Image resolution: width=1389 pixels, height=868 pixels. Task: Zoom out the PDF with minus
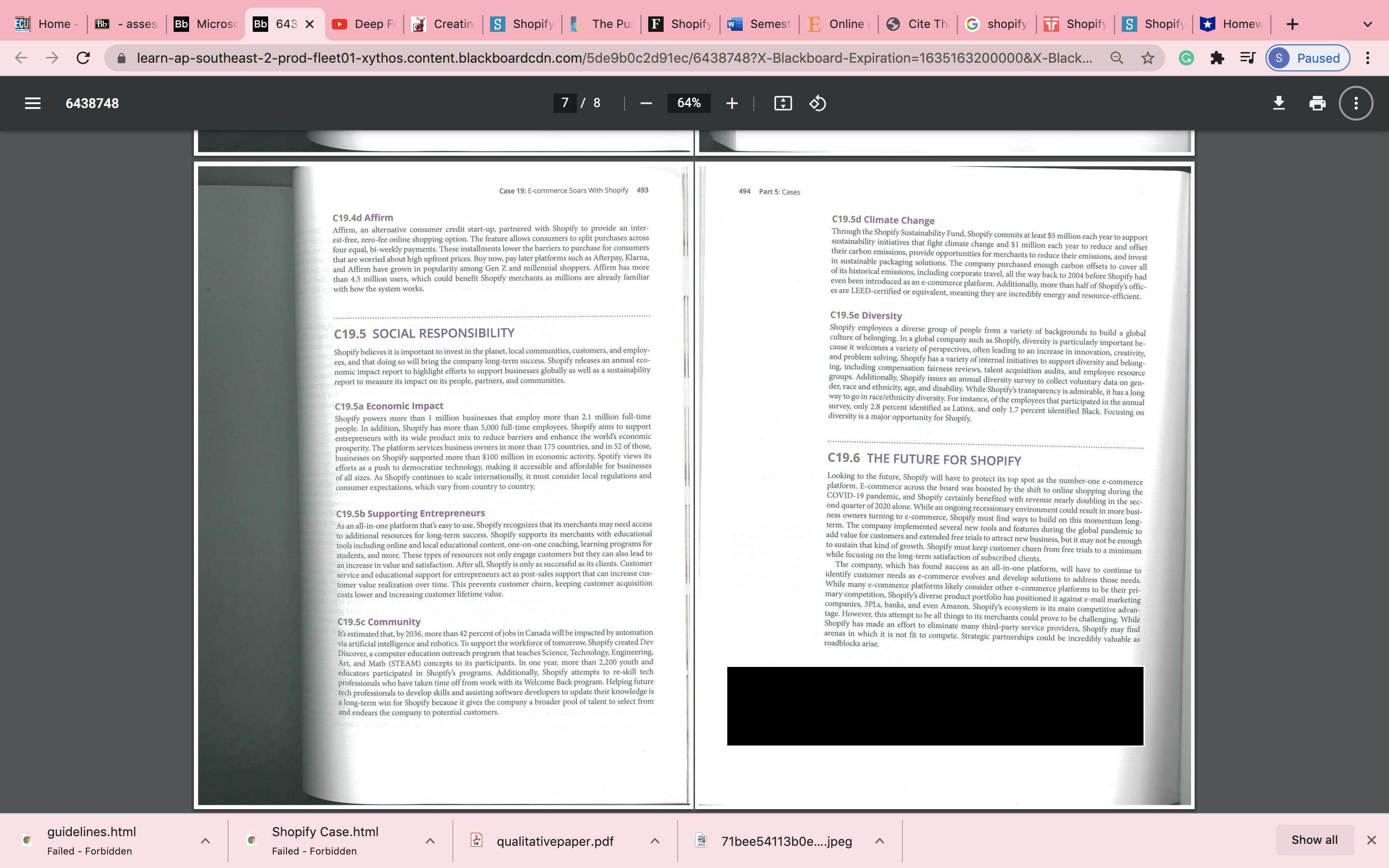[646, 103]
